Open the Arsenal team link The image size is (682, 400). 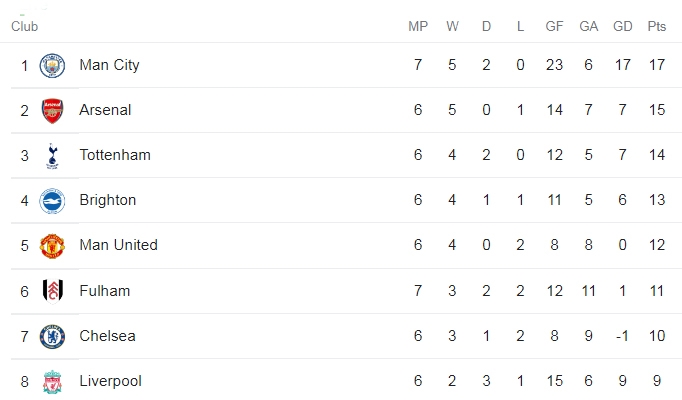point(105,110)
